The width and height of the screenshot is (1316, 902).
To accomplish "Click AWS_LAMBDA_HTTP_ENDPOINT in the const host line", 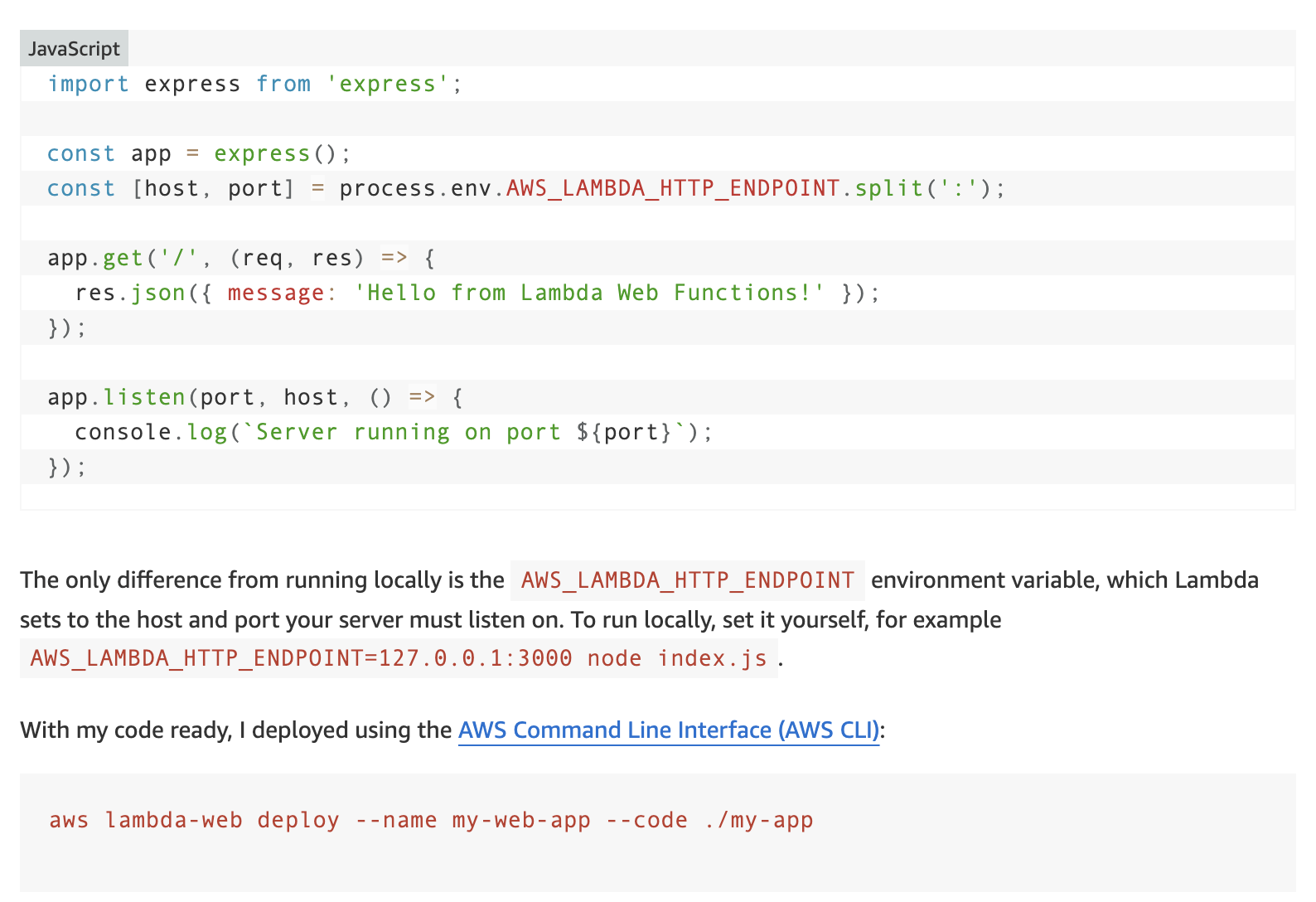I will pyautogui.click(x=673, y=189).
